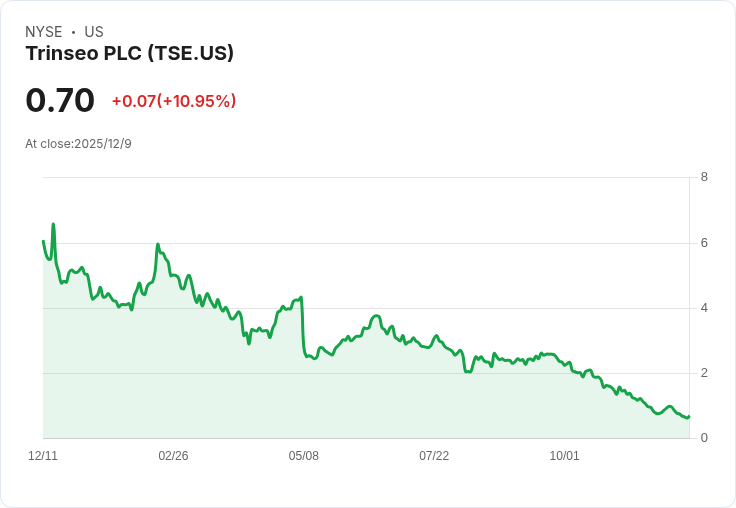The image size is (736, 508).
Task: Click the 2 value on y-axis
Action: pyautogui.click(x=704, y=373)
